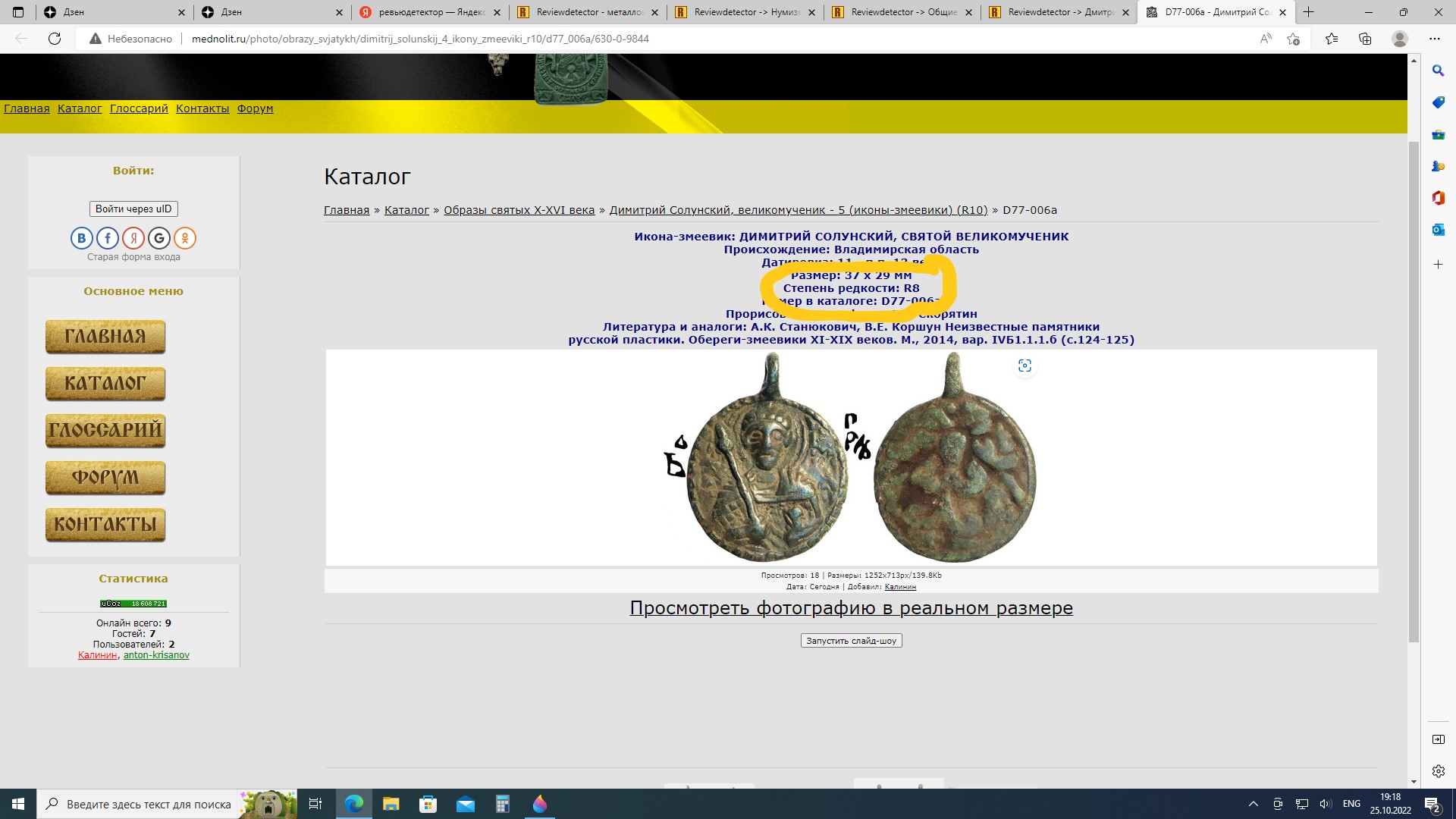Click the Windows taskbar search input field

click(148, 804)
